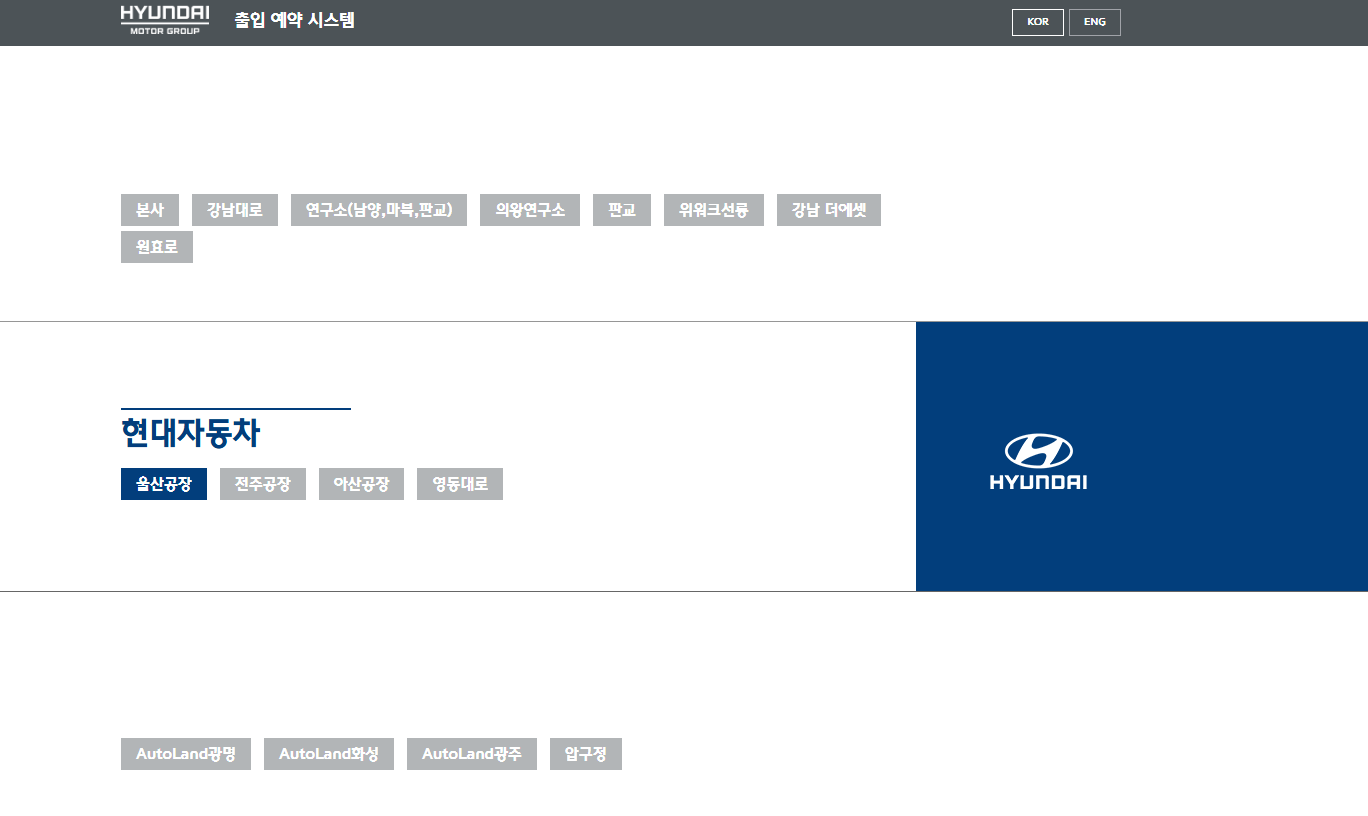This screenshot has width=1368, height=816.
Task: Choose the 의왕연구소 button
Action: coord(530,210)
